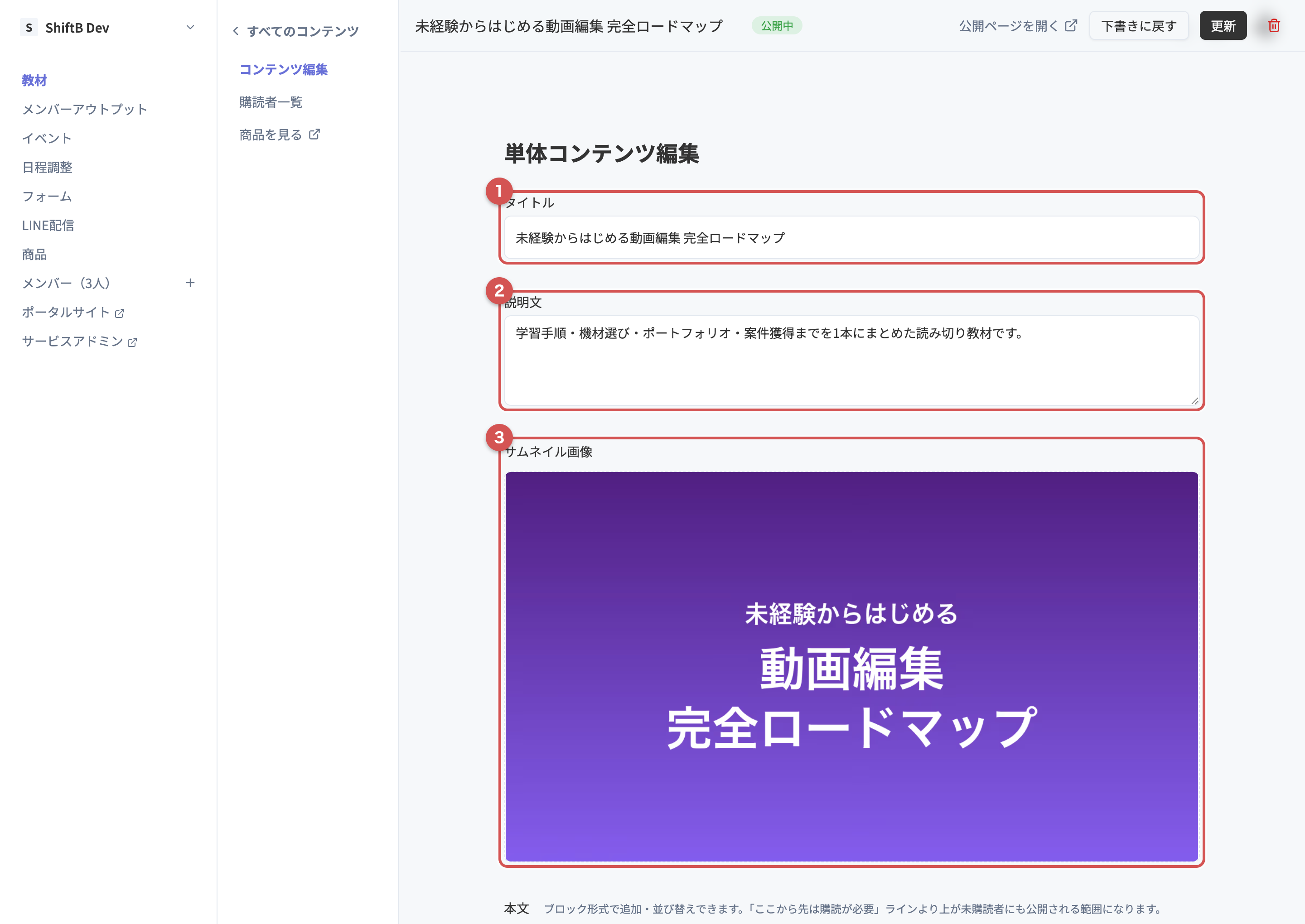Screen dimensions: 1305x924
Task: Click the 更新 button
Action: pos(1223,26)
